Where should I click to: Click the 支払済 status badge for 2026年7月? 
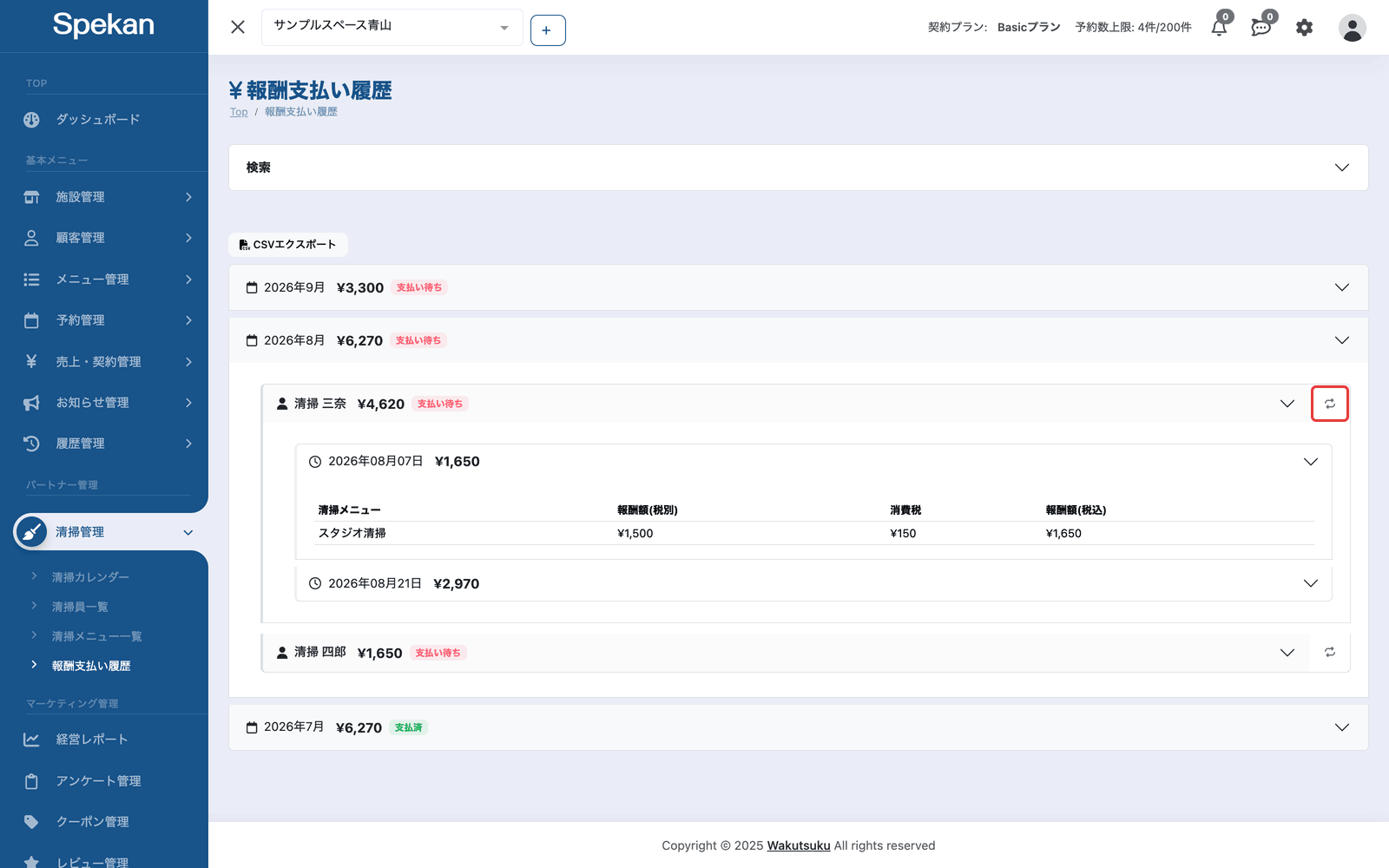408,727
